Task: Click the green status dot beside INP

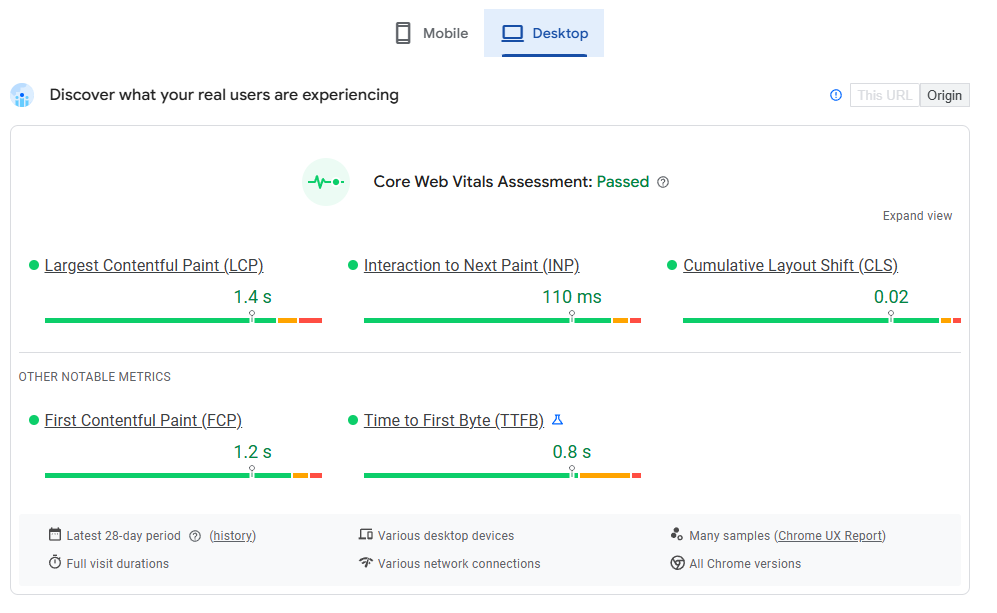Action: tap(353, 265)
